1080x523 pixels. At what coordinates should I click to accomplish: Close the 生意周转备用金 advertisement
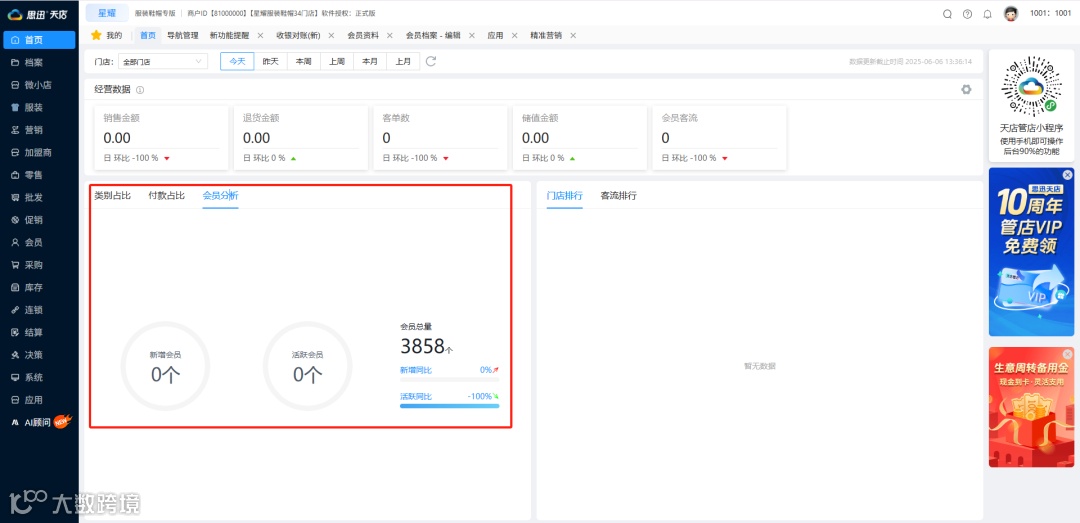(x=1068, y=354)
